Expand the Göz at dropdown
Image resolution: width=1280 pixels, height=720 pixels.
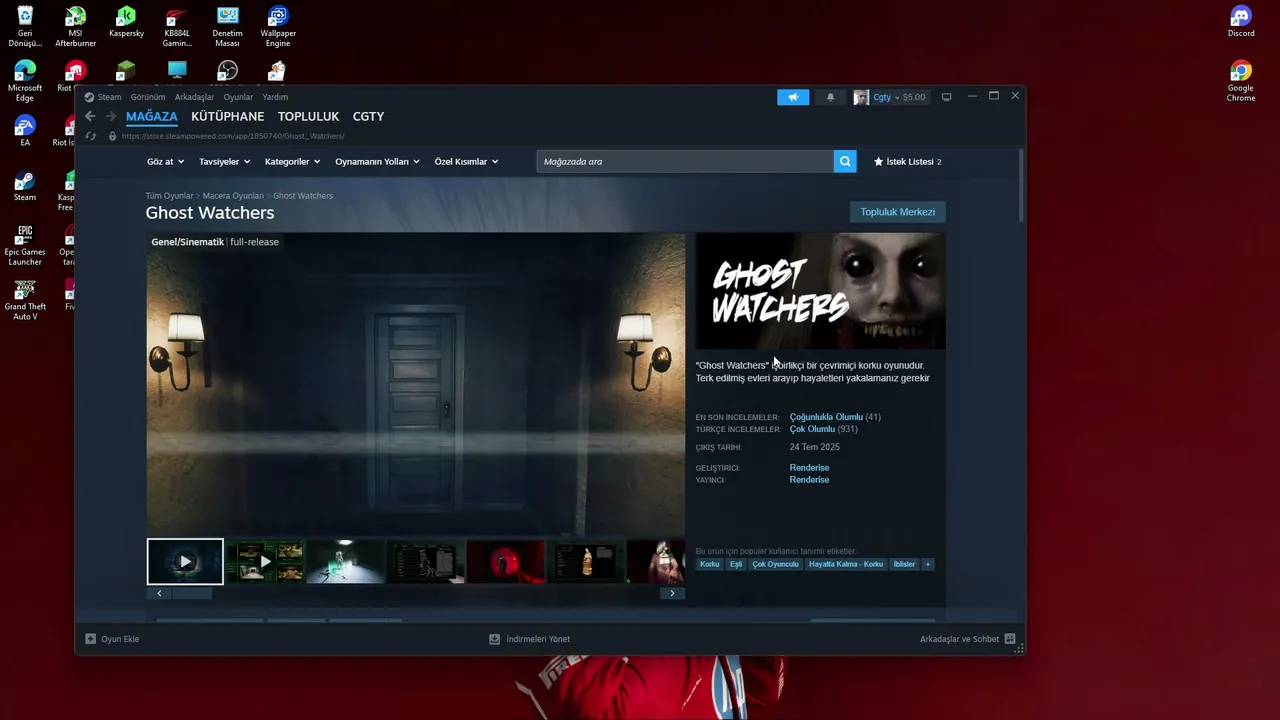(165, 161)
